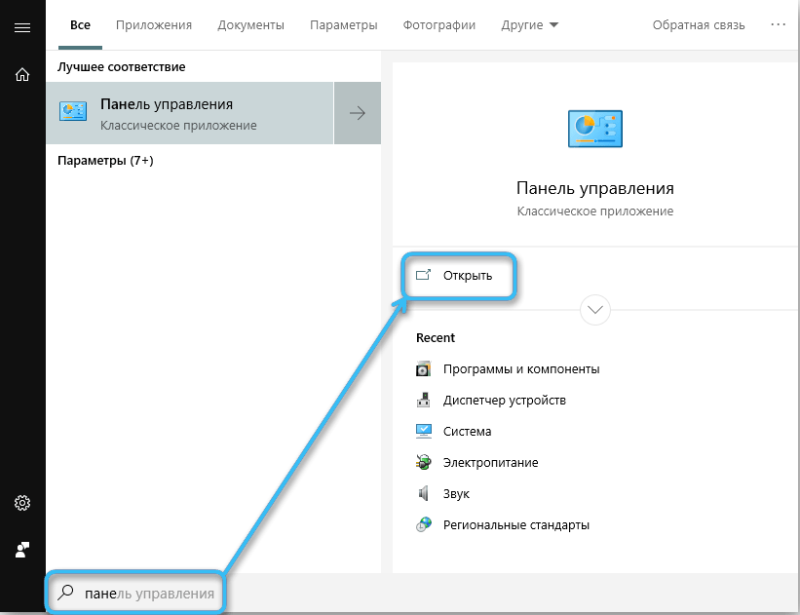This screenshot has width=800, height=615.
Task: Expand the Другие dropdown
Action: tap(530, 25)
